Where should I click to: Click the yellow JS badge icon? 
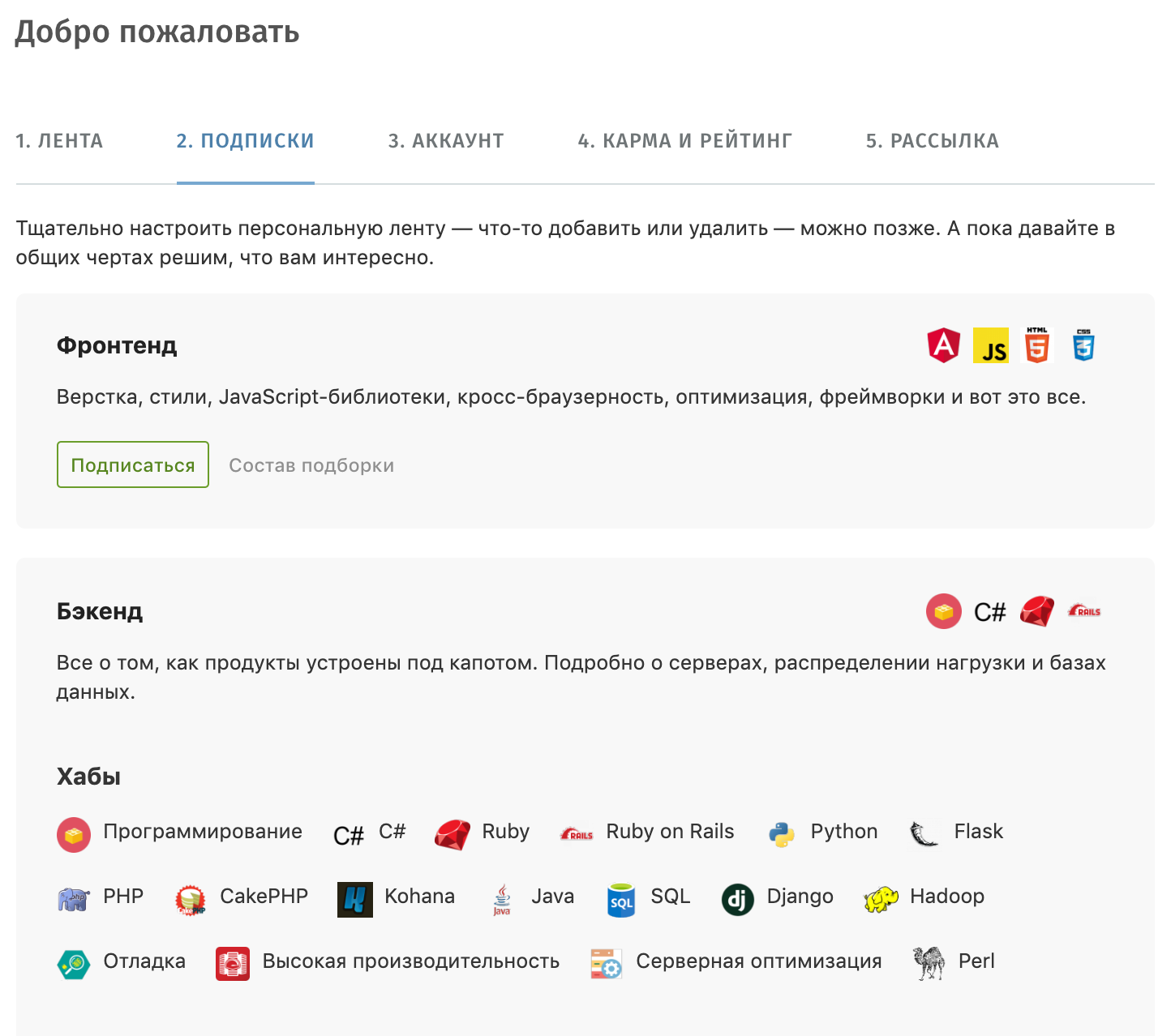(991, 347)
